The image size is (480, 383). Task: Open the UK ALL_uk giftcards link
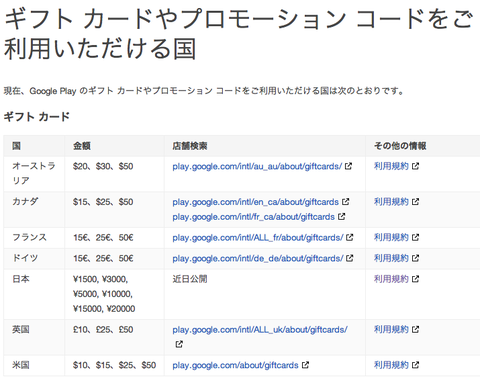[x=260, y=329]
